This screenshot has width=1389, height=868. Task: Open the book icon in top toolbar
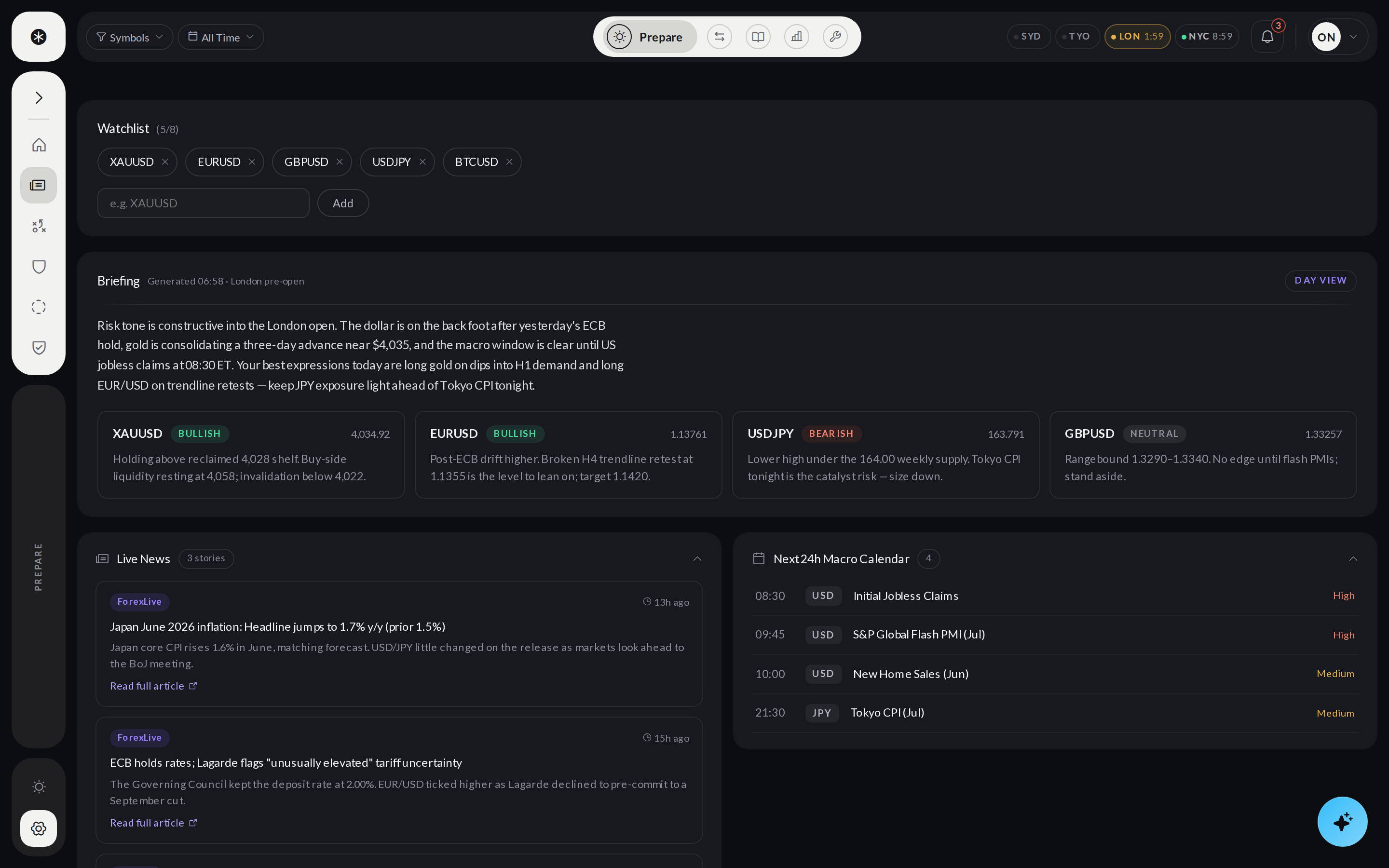point(758,37)
